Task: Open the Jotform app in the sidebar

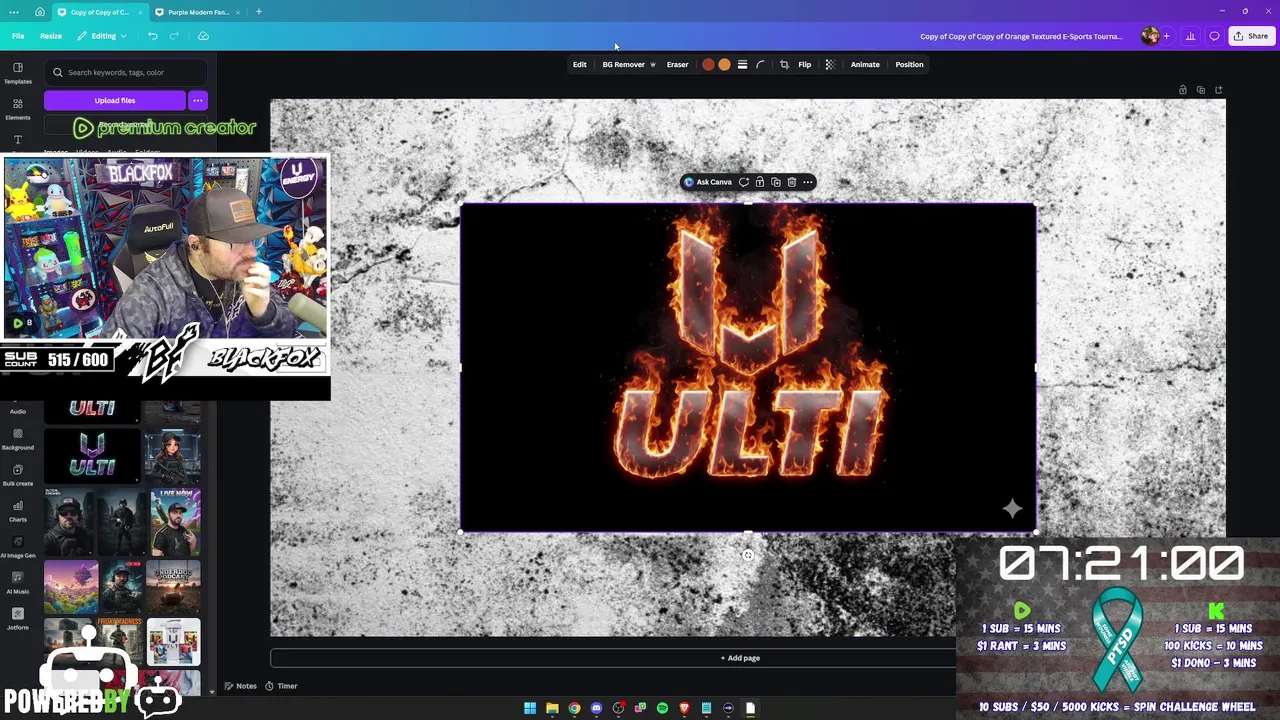Action: pyautogui.click(x=18, y=619)
